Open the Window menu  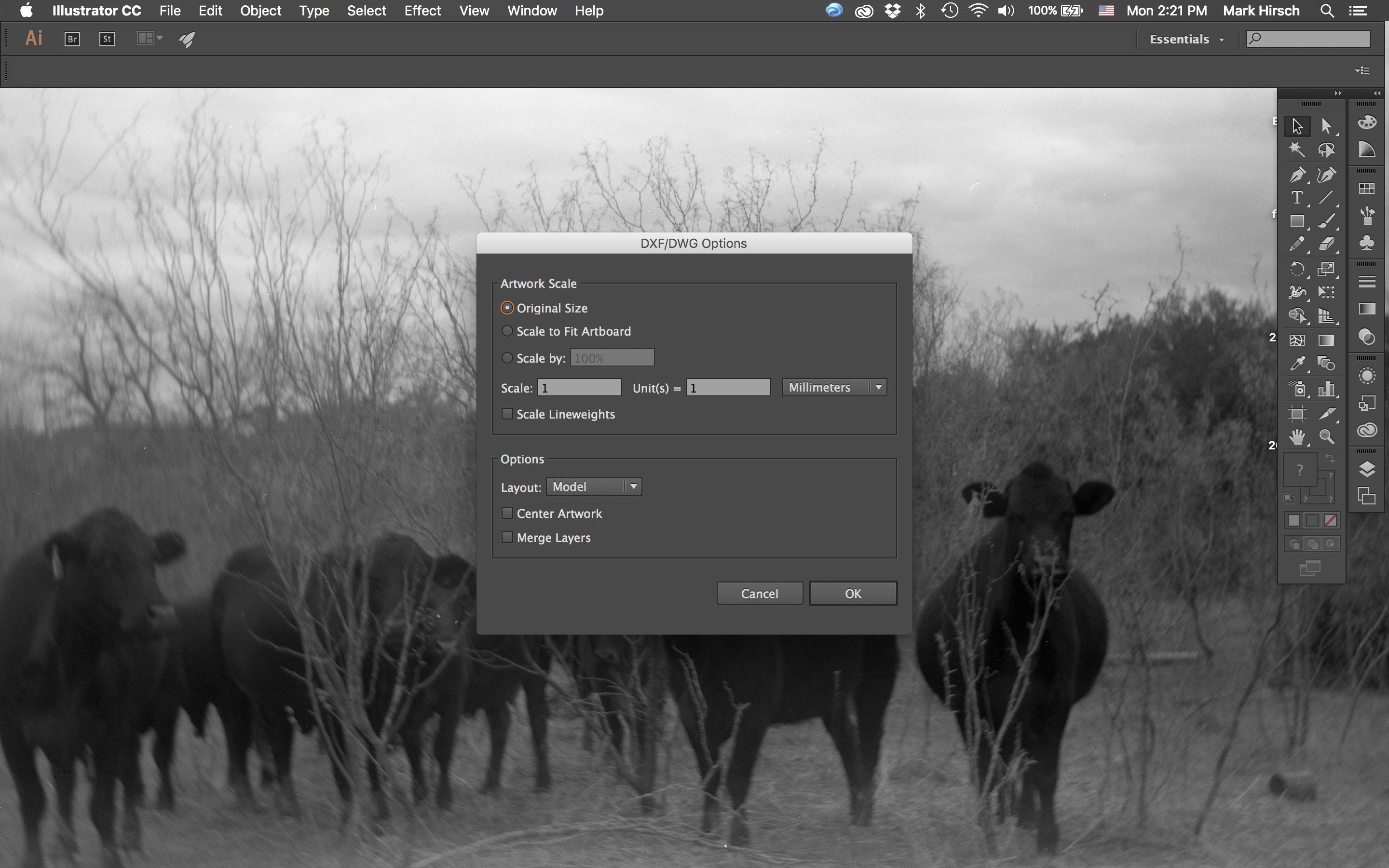(531, 11)
